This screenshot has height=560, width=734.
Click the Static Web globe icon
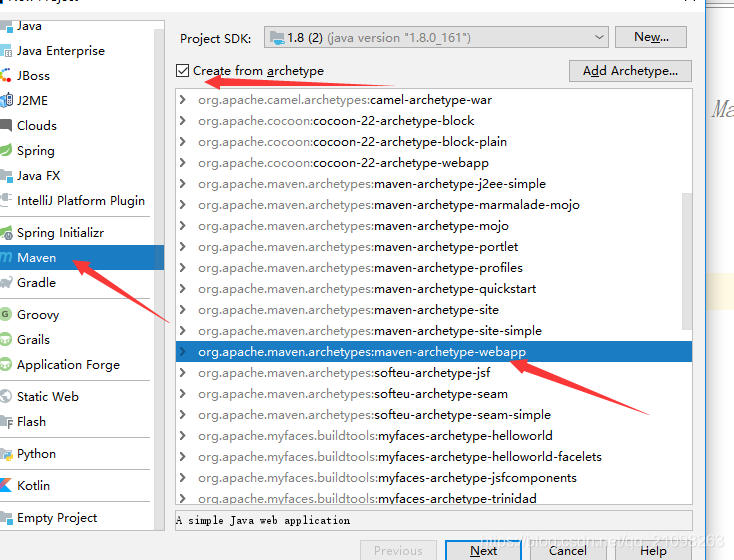click(6, 397)
